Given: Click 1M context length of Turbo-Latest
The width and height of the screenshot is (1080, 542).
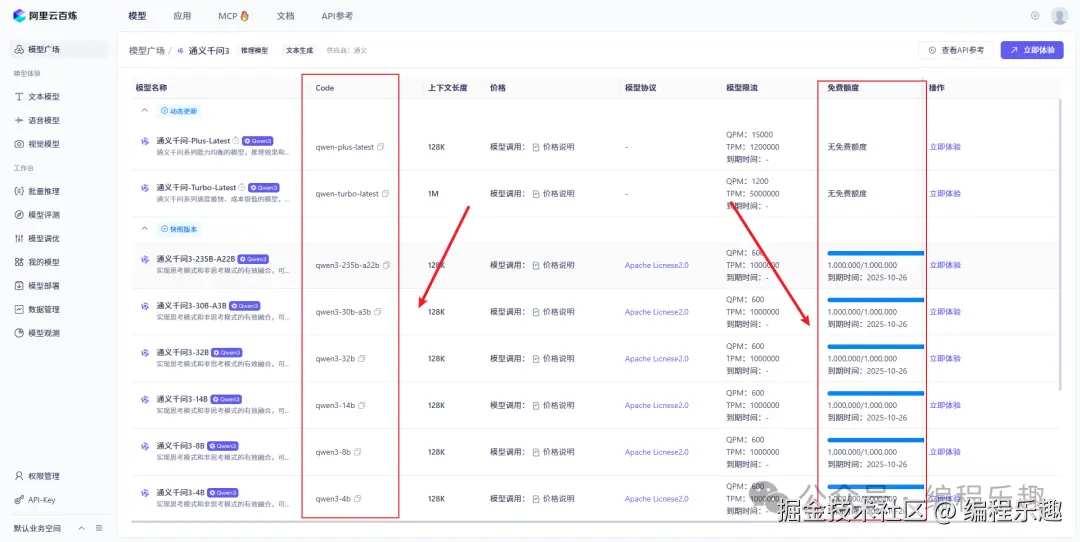Looking at the screenshot, I should [433, 194].
